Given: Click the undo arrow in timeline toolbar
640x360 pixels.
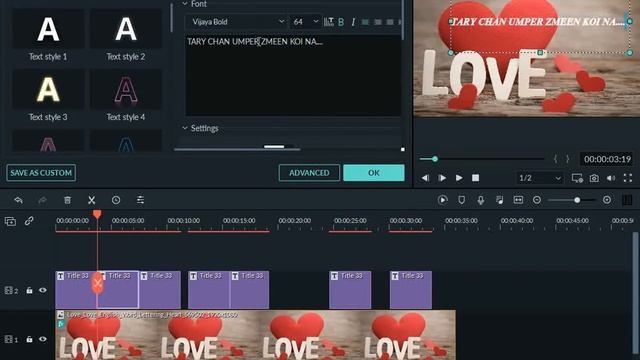Looking at the screenshot, I should click(x=18, y=200).
